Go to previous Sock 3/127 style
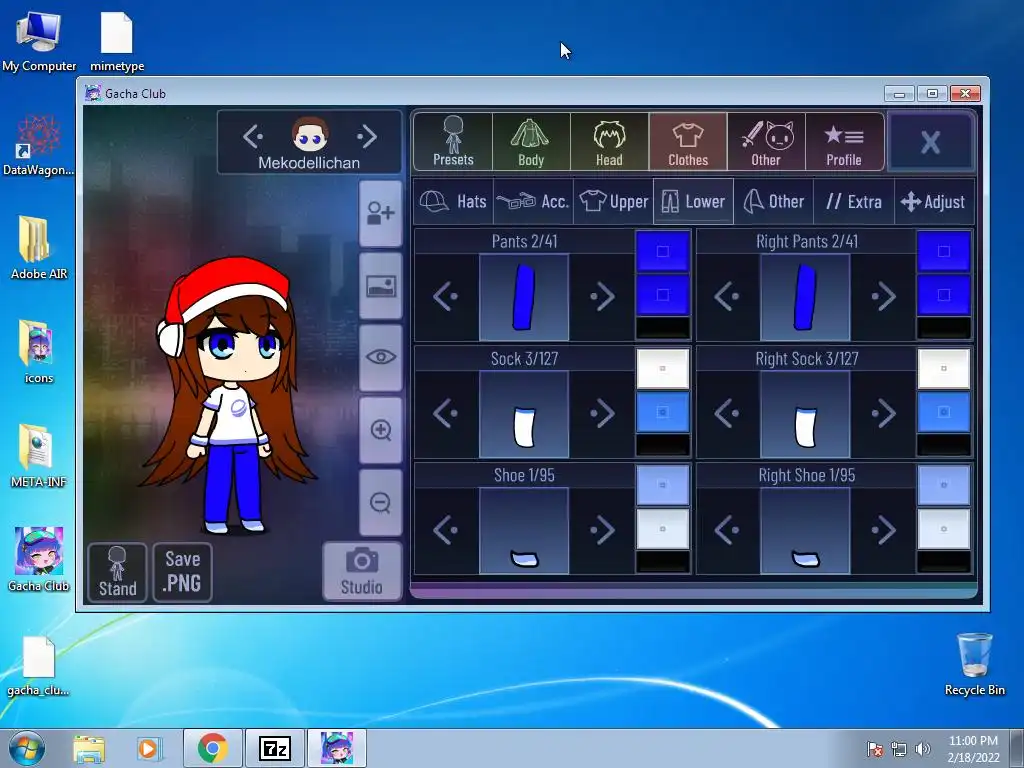The height and width of the screenshot is (768, 1024). pyautogui.click(x=446, y=413)
